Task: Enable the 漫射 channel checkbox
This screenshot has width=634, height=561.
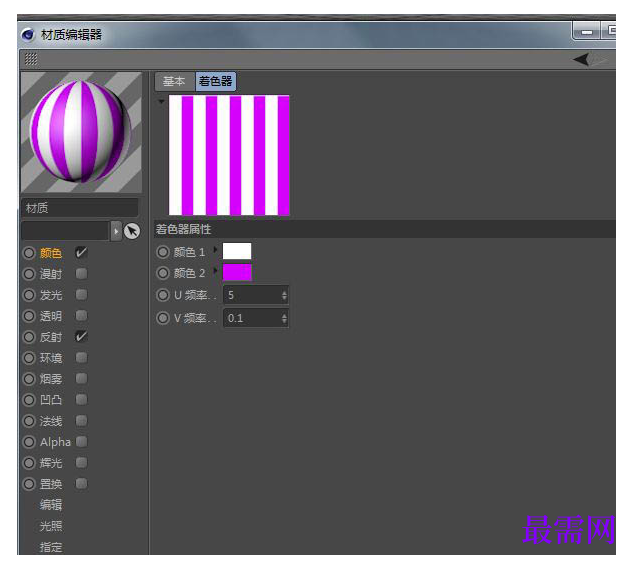Action: [81, 274]
